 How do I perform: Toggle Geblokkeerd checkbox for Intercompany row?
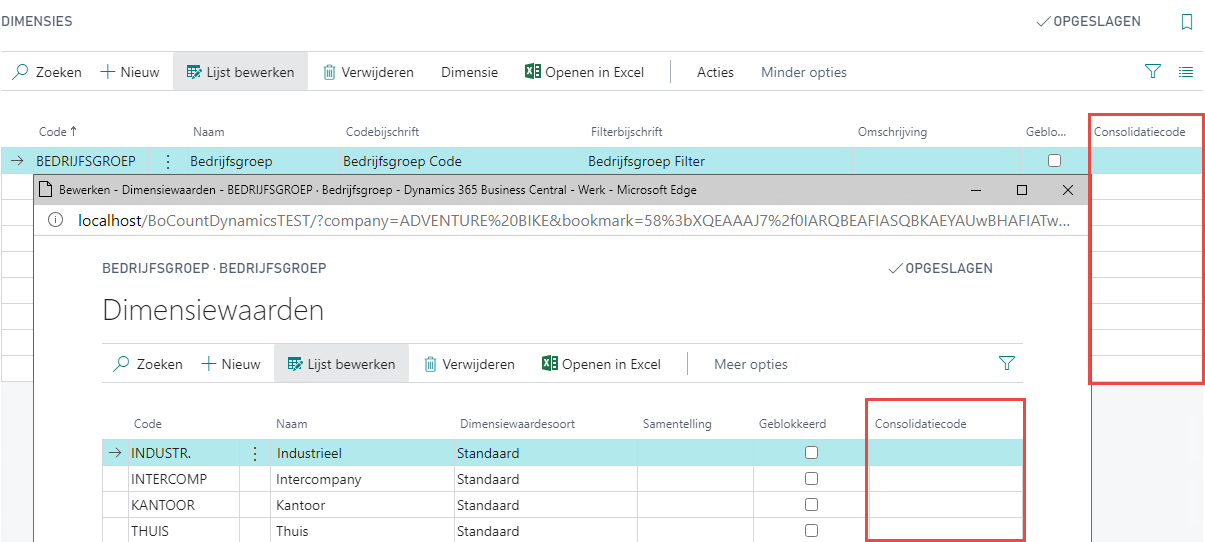pos(811,479)
